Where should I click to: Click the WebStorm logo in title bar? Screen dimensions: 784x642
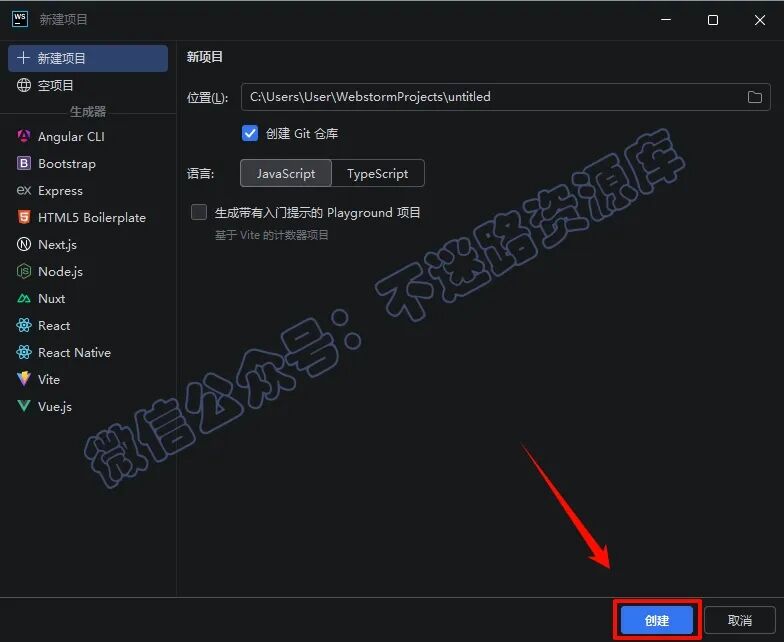tap(20, 20)
